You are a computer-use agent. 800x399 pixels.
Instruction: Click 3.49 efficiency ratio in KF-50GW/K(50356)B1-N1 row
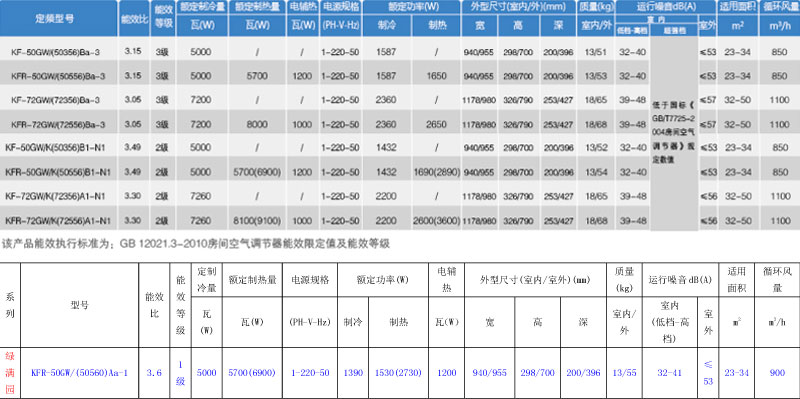tap(133, 147)
